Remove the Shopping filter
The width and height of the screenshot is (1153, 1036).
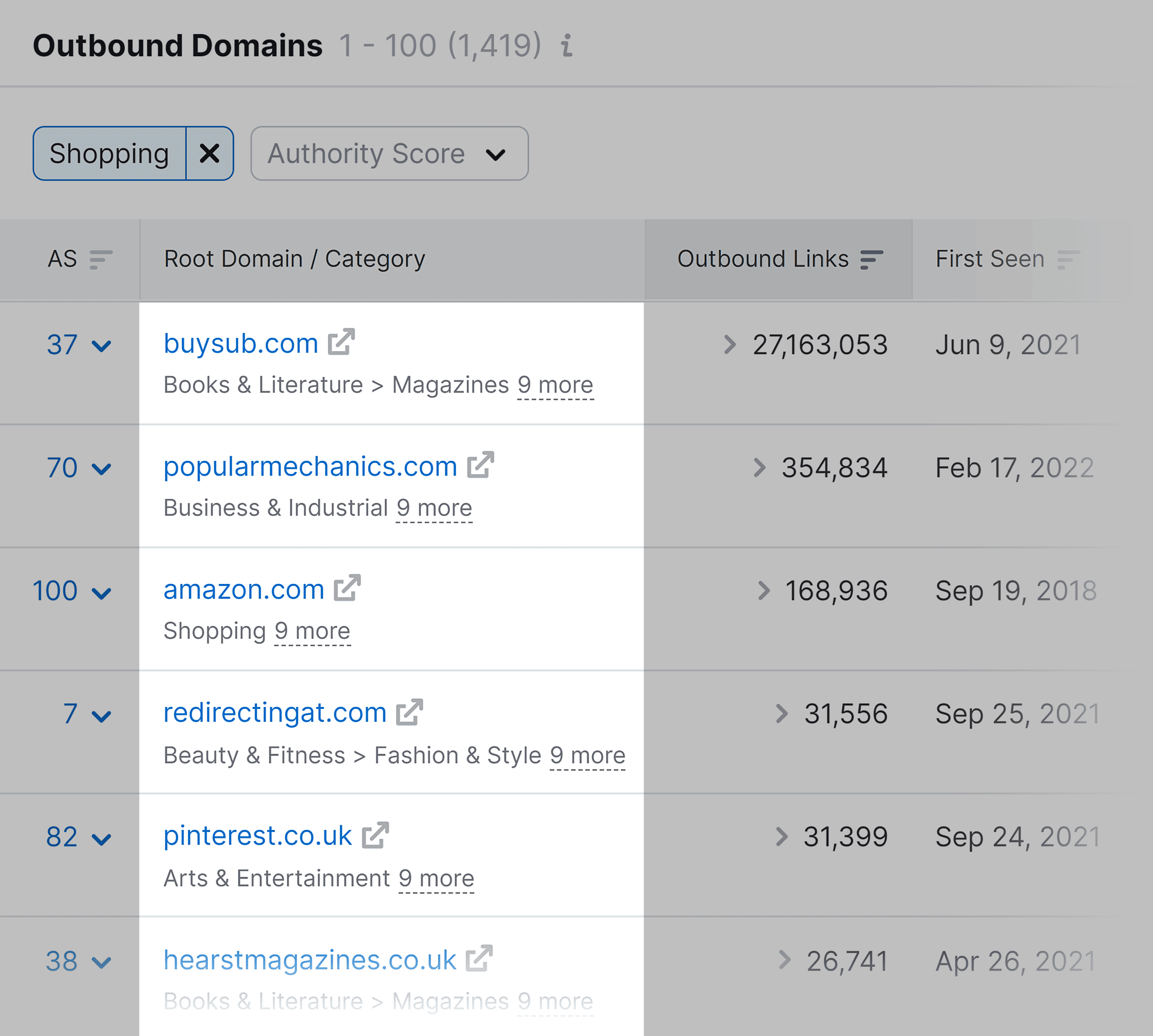point(209,153)
